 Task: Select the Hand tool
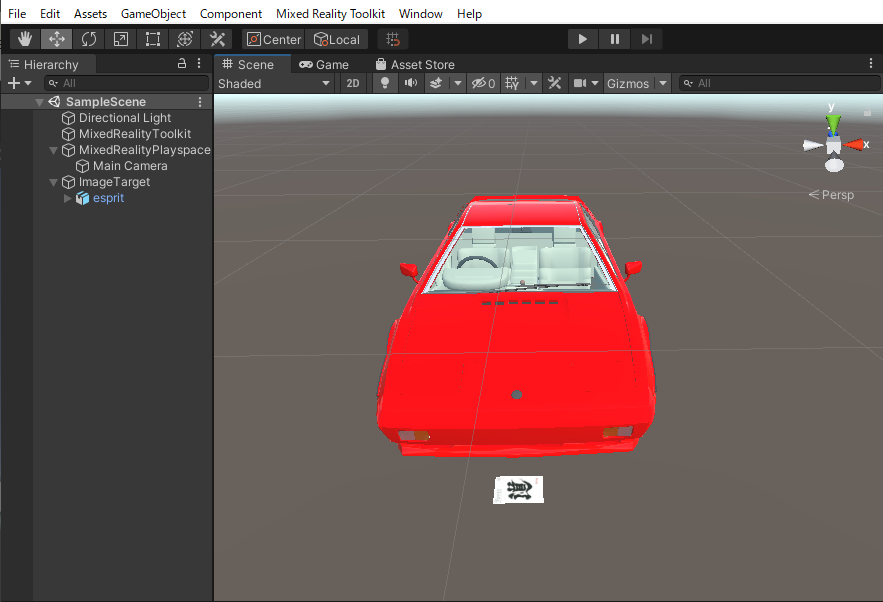(x=25, y=39)
